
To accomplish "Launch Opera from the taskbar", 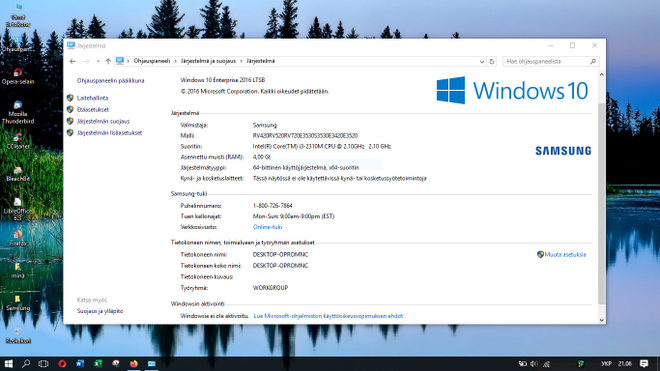I will (62, 363).
